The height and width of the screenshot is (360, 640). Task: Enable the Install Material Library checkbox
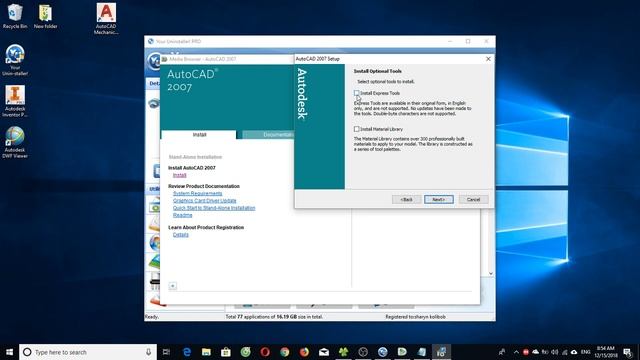[x=357, y=129]
